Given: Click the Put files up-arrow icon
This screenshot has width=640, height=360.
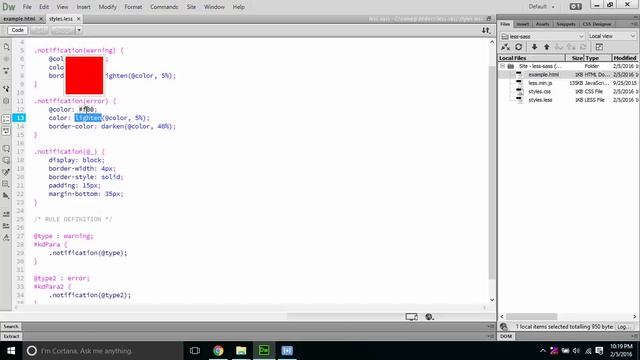Looking at the screenshot, I should pyautogui.click(x=547, y=47).
